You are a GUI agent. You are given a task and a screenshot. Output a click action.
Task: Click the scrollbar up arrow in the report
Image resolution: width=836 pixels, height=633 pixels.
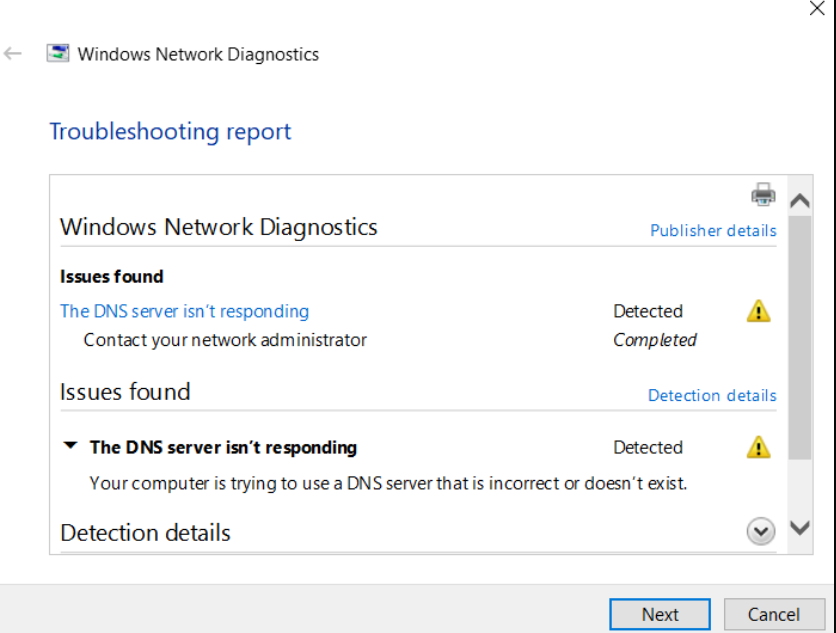click(799, 201)
